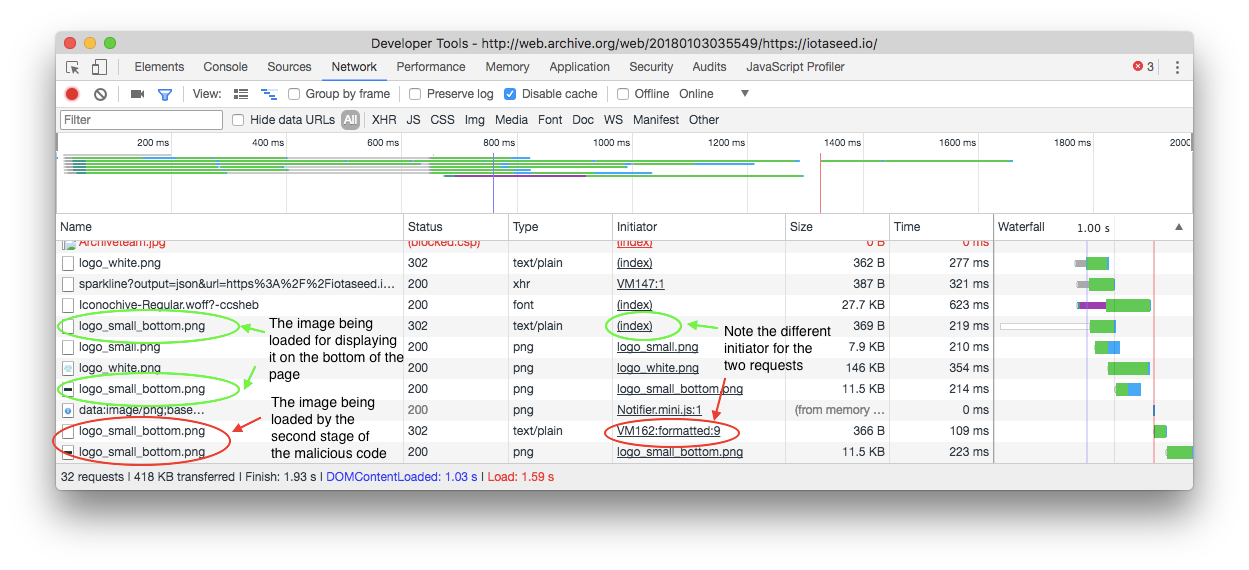Filter requests by JS type

413,120
